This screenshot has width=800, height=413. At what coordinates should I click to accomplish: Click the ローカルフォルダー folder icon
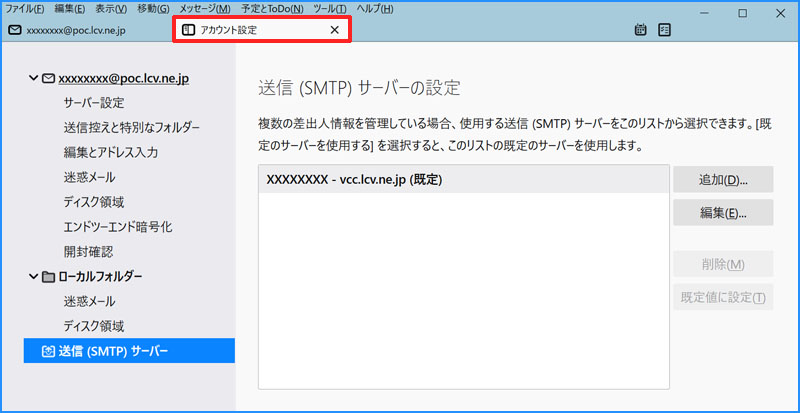[48, 276]
